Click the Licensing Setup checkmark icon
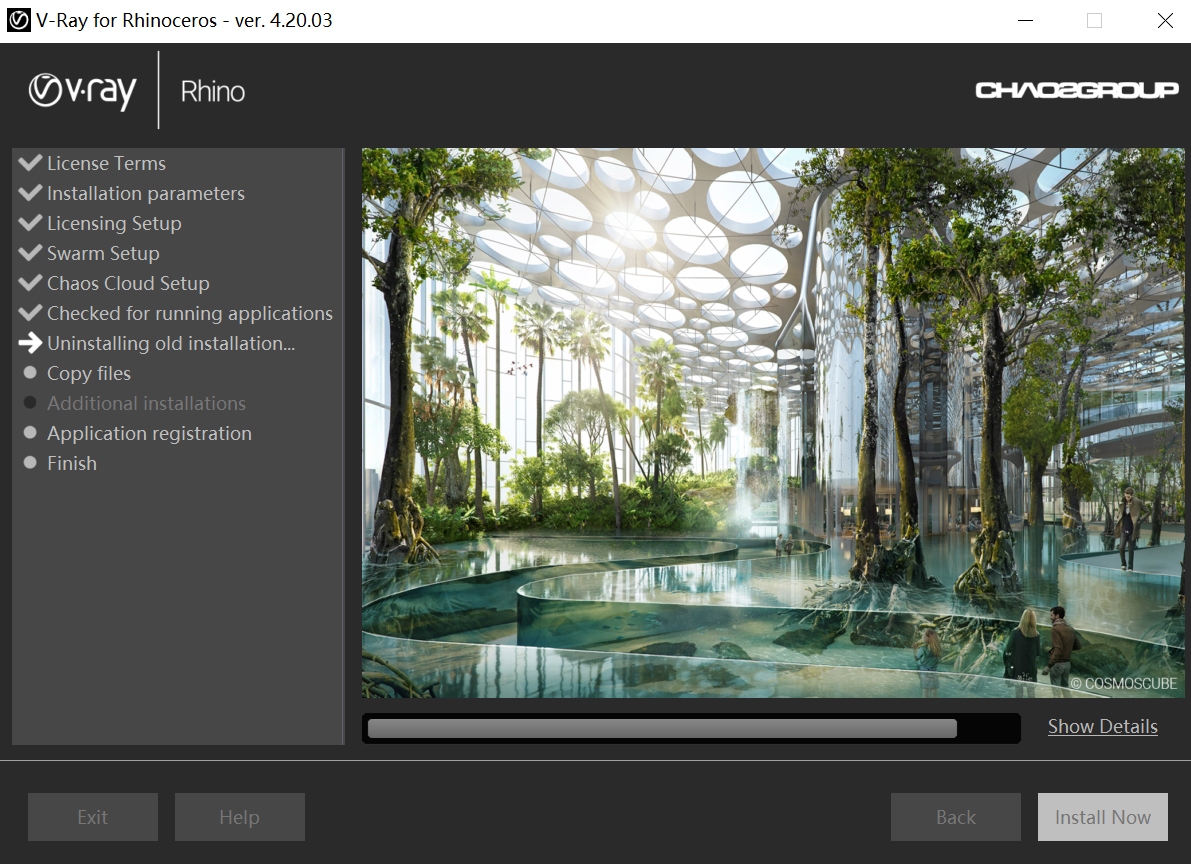 pos(30,223)
